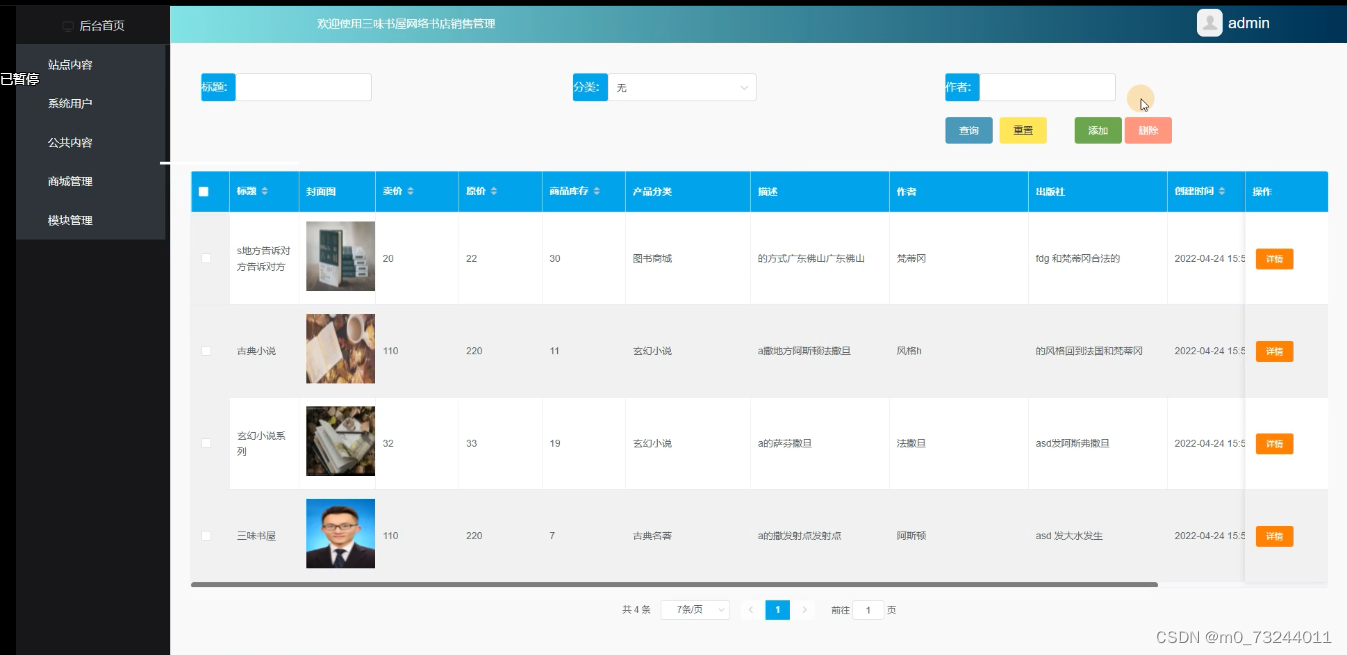Go to next page arrow in pagination
Image resolution: width=1347 pixels, height=655 pixels.
pyautogui.click(x=805, y=610)
